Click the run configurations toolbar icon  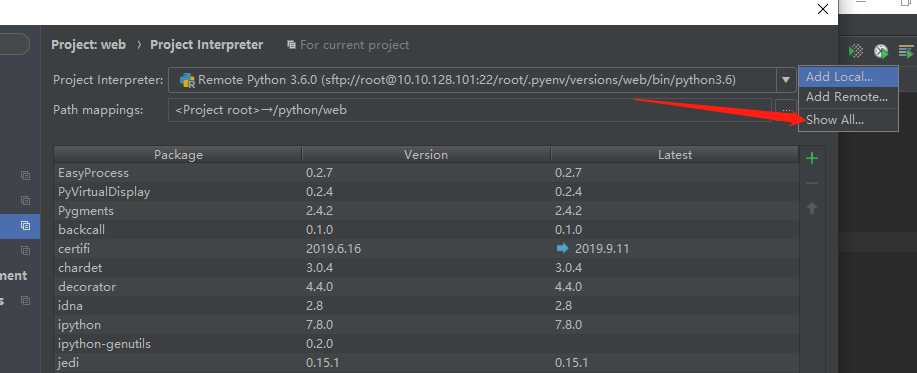[x=906, y=51]
